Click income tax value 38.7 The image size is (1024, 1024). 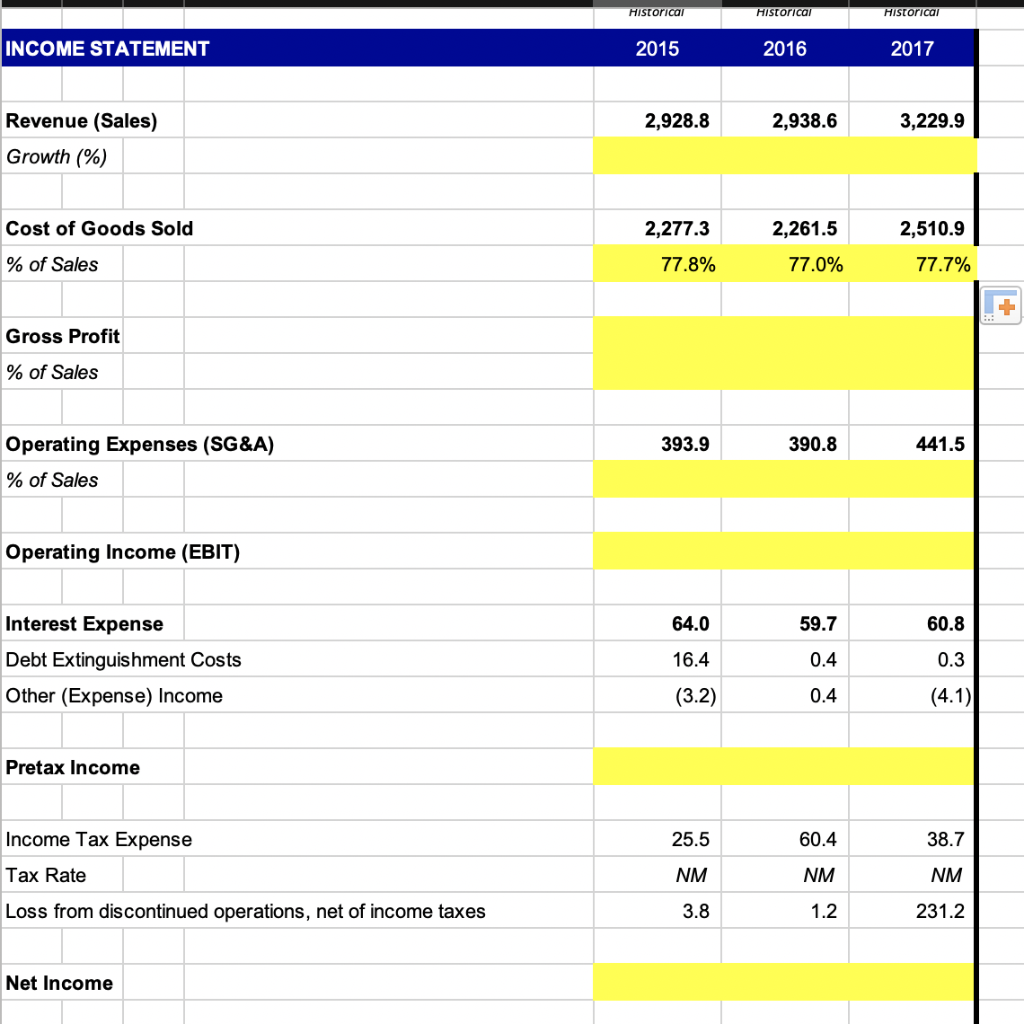coord(946,839)
